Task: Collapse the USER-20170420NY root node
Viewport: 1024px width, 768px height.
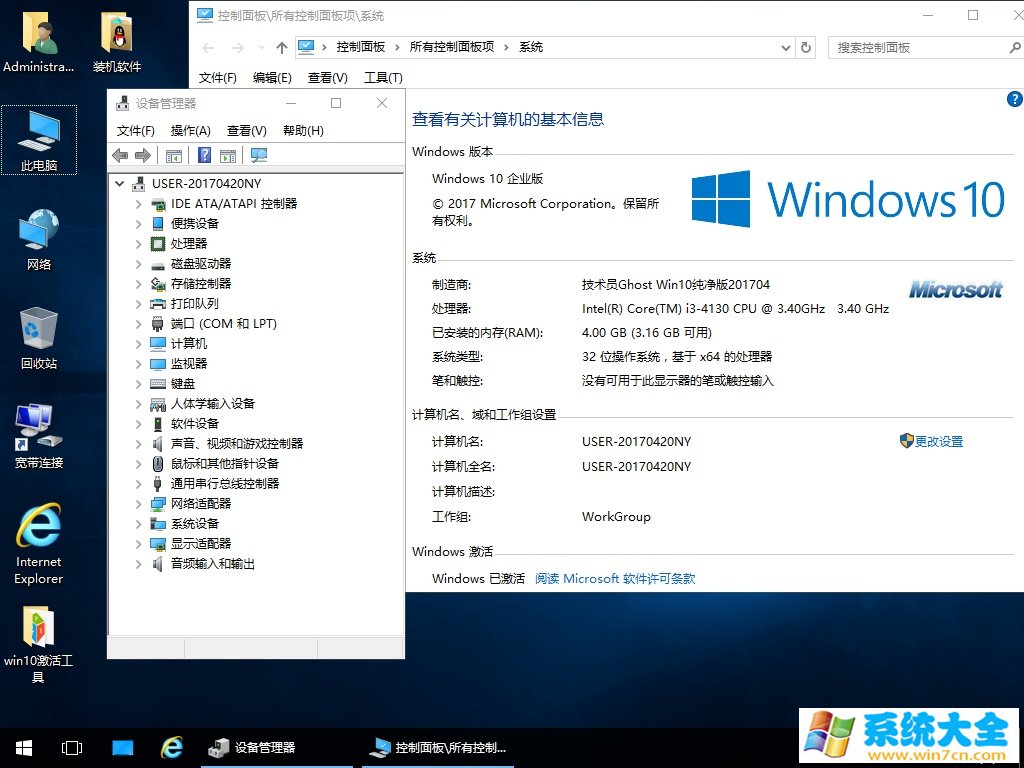Action: (120, 184)
